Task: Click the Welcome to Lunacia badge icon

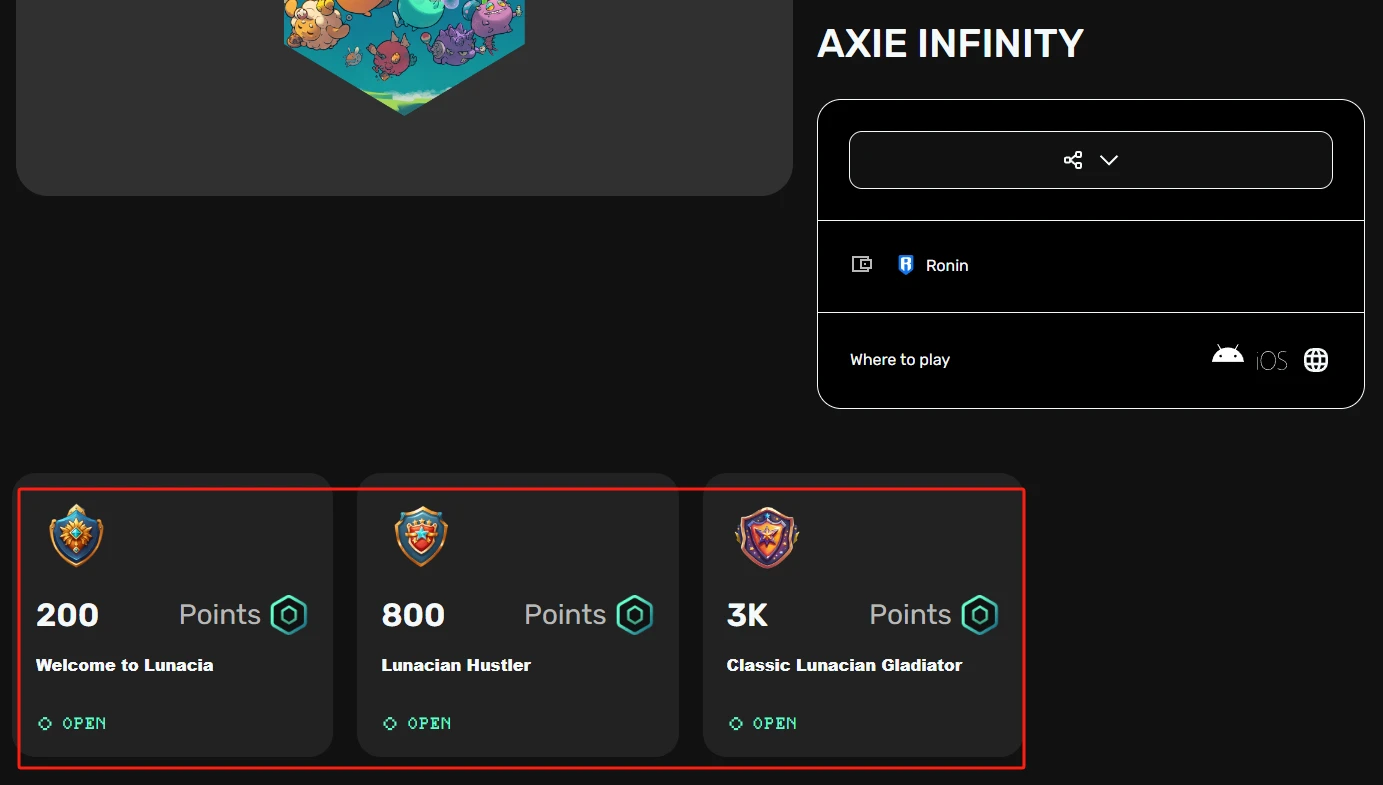Action: (76, 536)
